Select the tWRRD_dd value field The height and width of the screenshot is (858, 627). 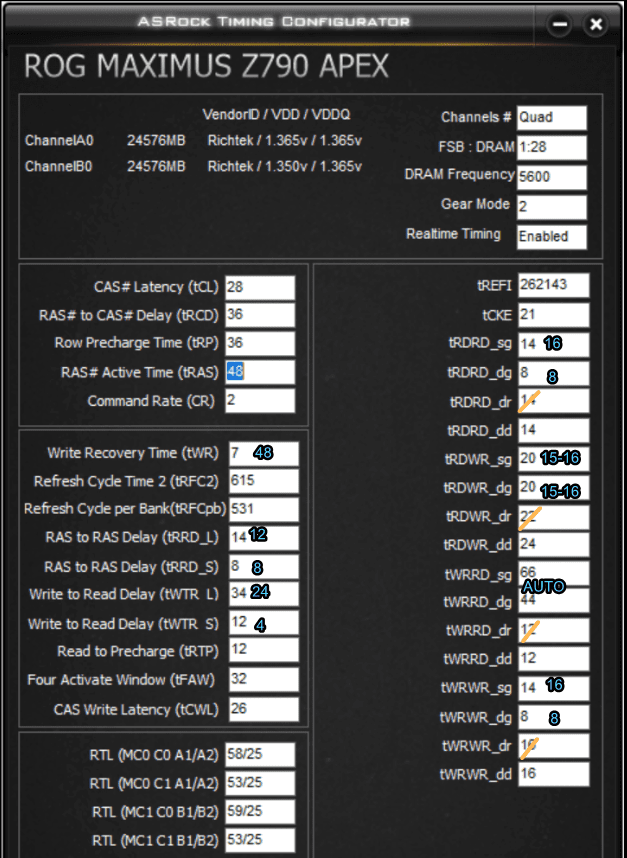(x=554, y=659)
